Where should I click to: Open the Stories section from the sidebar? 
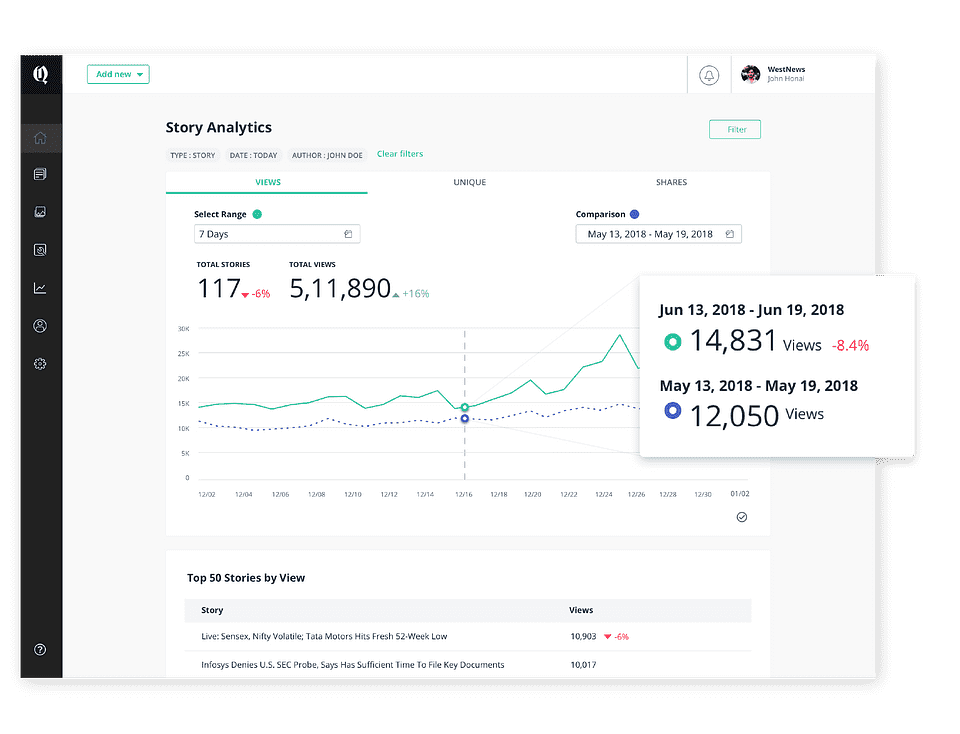pyautogui.click(x=40, y=173)
